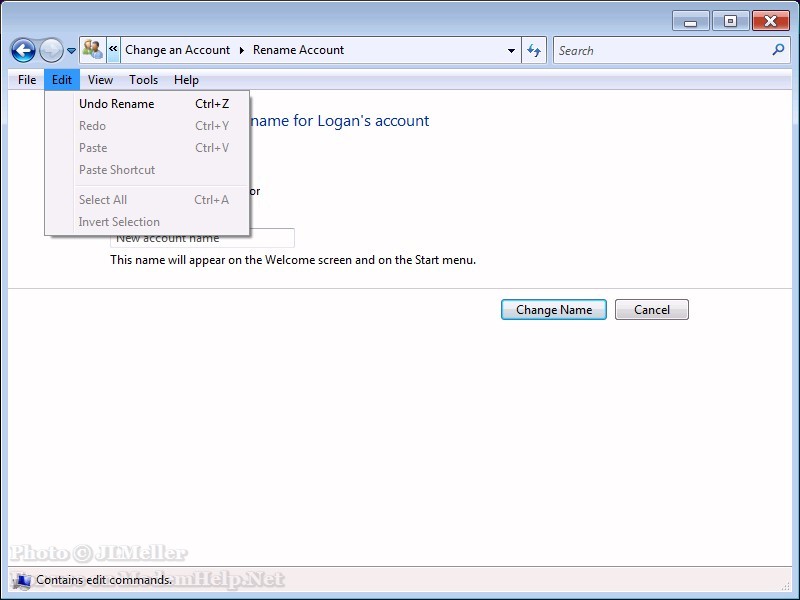Click the text about the Welcome screen
This screenshot has width=800, height=600.
click(x=293, y=260)
